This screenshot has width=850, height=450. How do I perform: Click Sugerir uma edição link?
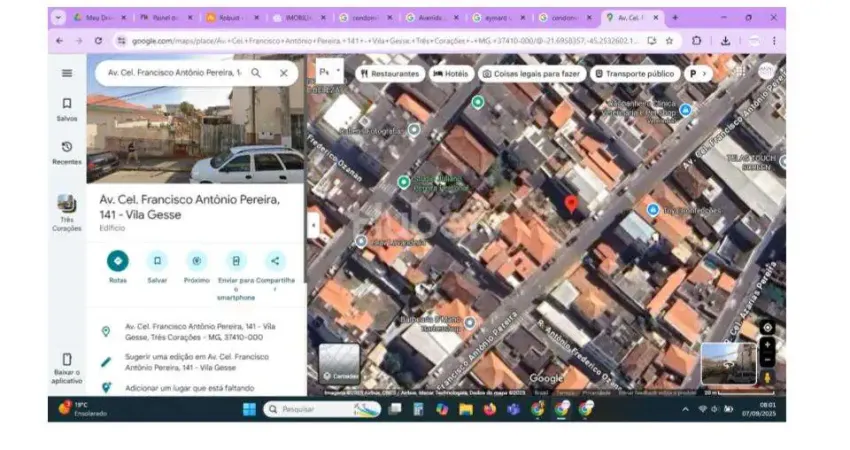click(197, 362)
